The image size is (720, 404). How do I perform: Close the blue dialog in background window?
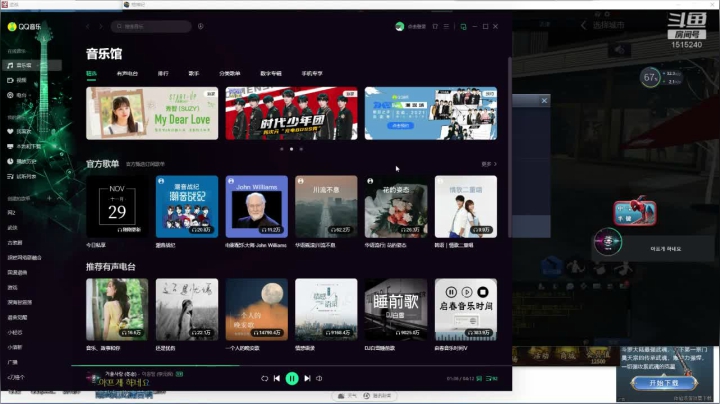coord(544,101)
